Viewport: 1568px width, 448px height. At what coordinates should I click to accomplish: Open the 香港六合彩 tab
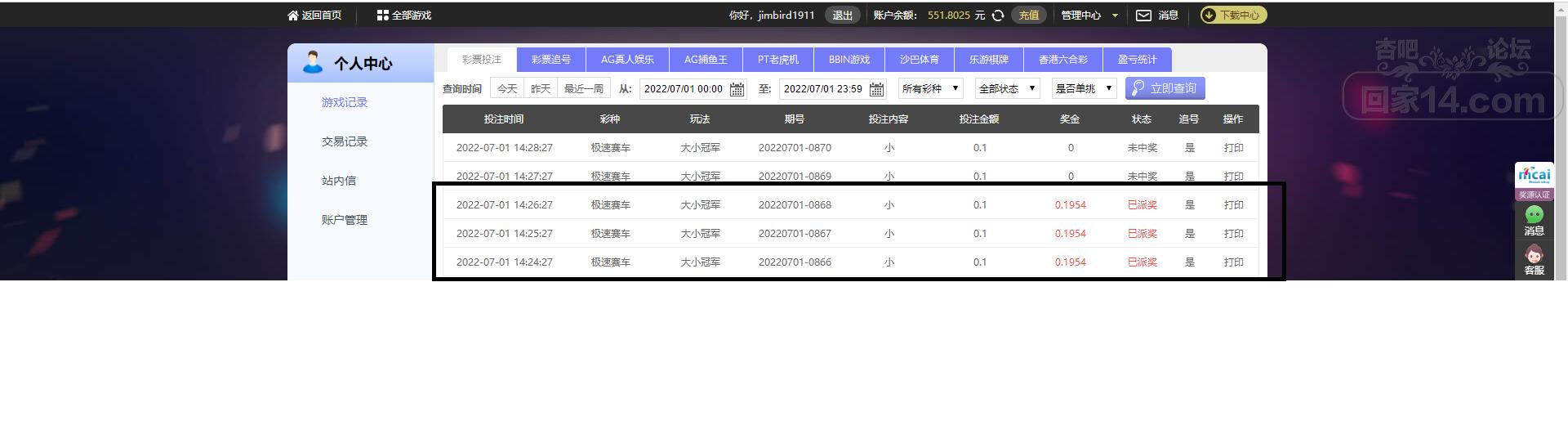pyautogui.click(x=1063, y=60)
